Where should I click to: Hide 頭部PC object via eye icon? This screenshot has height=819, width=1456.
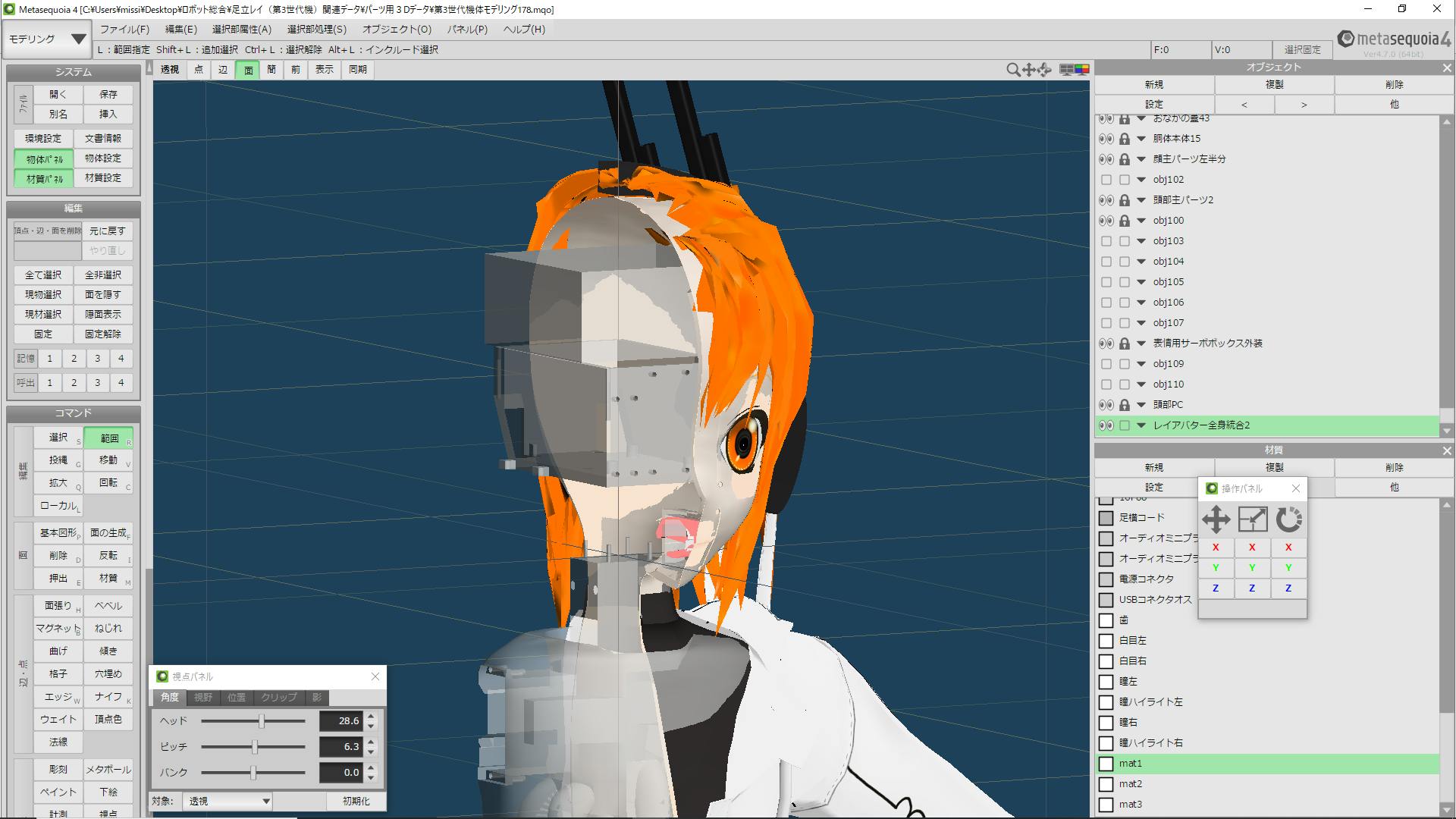click(x=1106, y=405)
